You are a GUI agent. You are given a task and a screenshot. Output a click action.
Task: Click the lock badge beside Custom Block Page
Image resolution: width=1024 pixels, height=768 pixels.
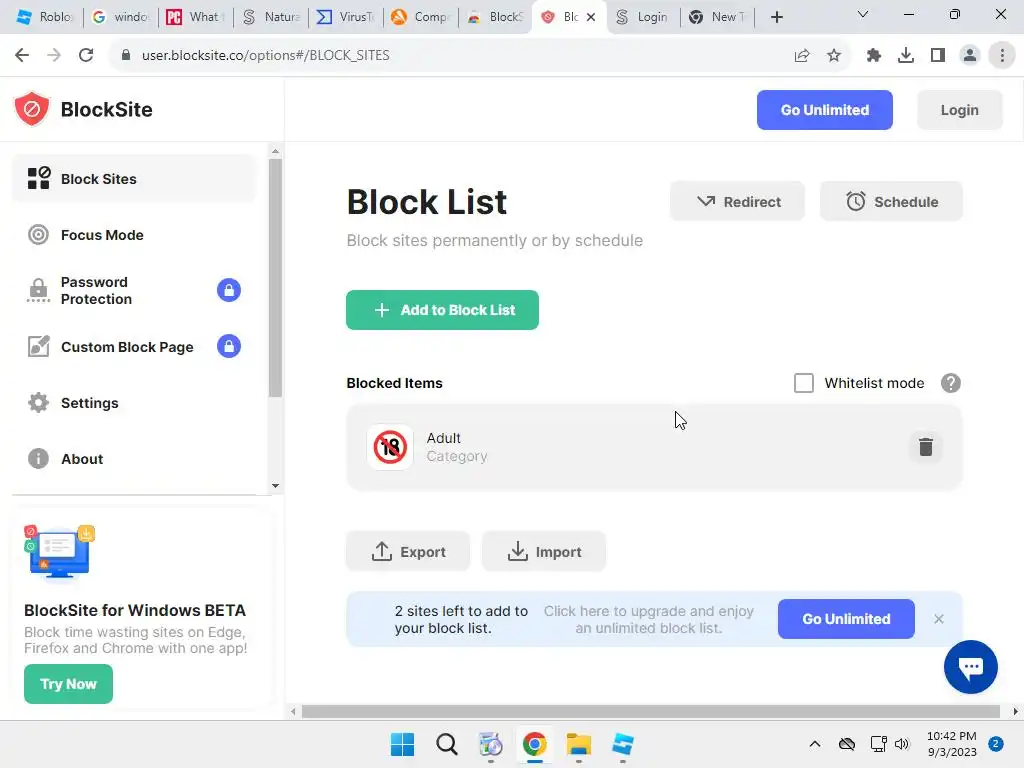coord(229,346)
